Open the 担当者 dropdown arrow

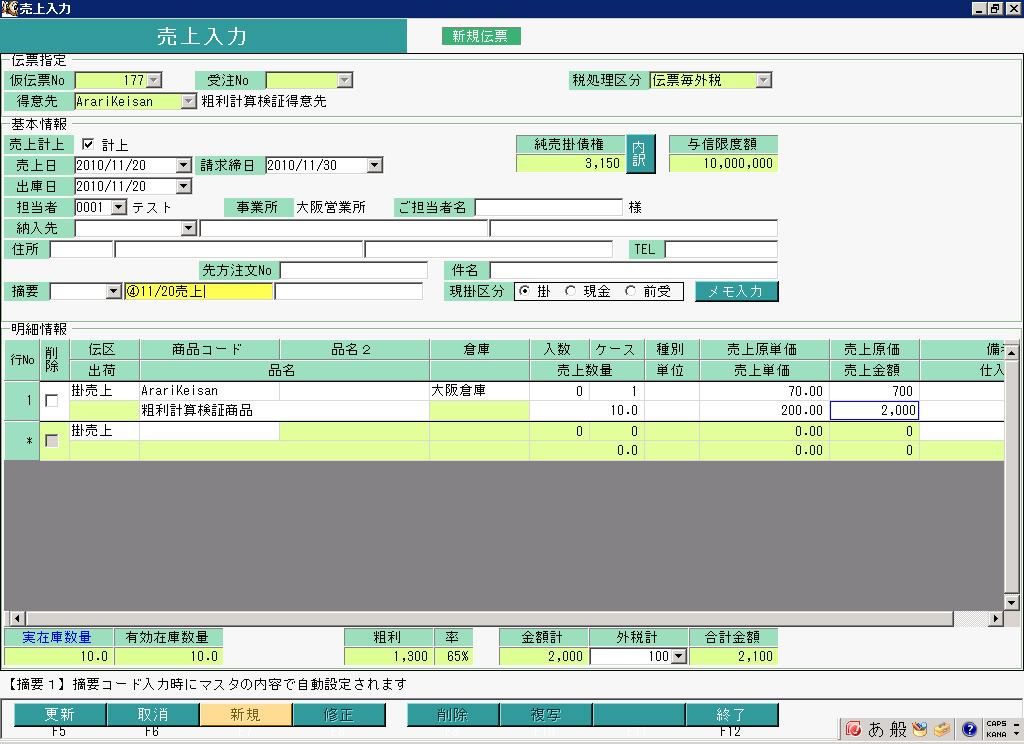click(118, 207)
